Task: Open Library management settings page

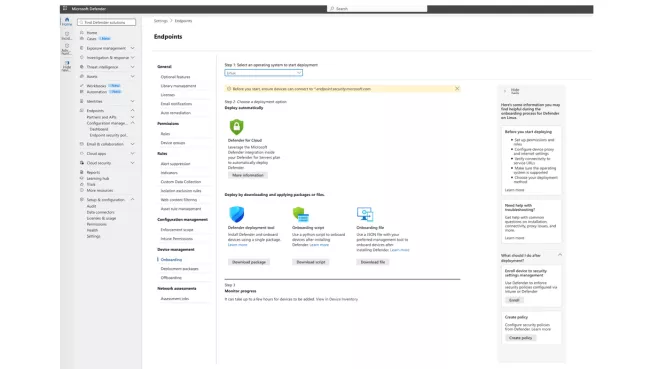Action: coord(178,86)
